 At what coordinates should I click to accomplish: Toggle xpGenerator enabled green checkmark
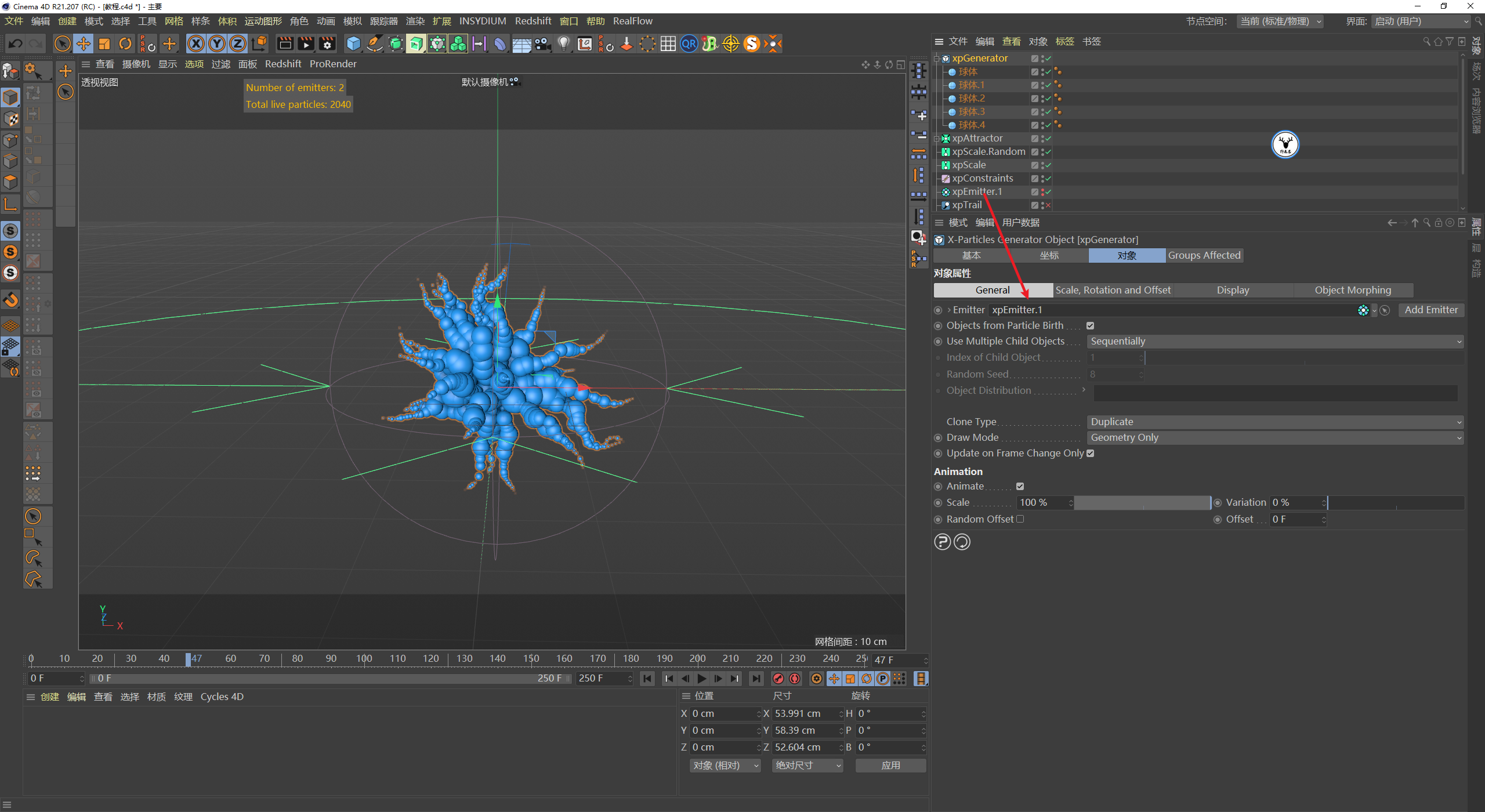tap(1048, 59)
